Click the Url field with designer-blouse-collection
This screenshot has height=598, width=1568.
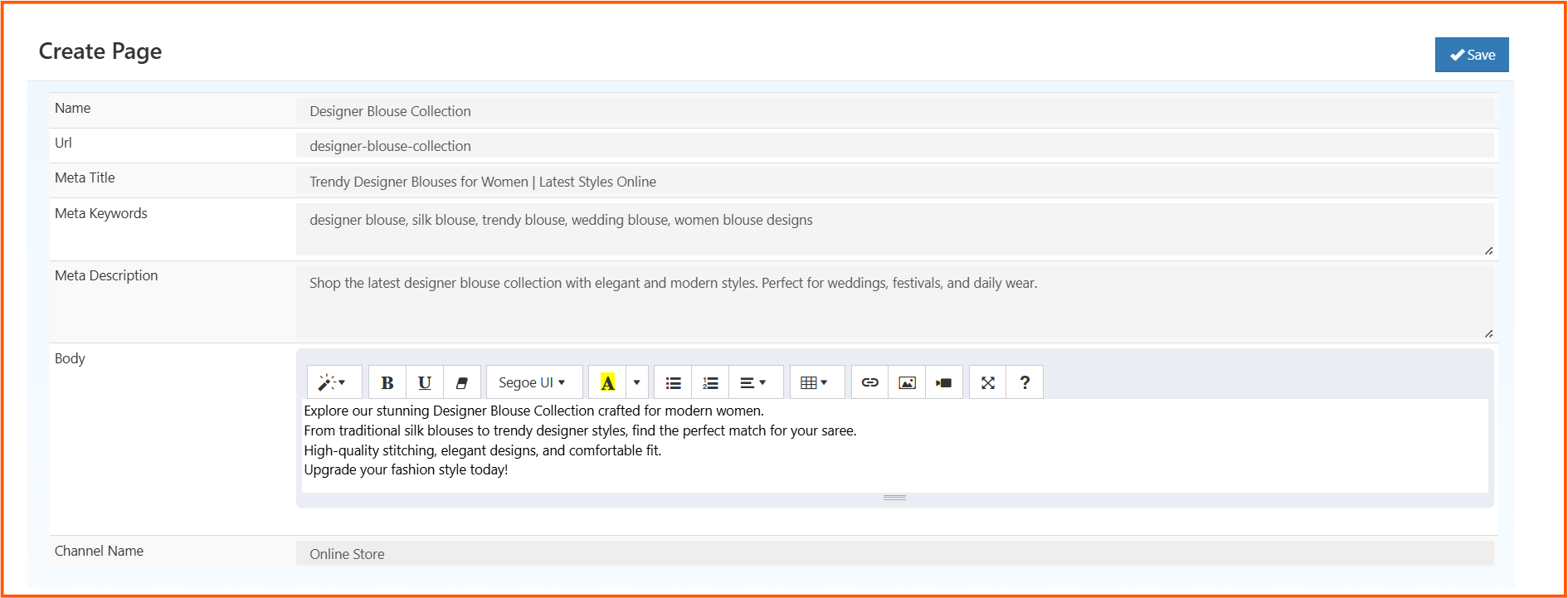pyautogui.click(x=894, y=146)
